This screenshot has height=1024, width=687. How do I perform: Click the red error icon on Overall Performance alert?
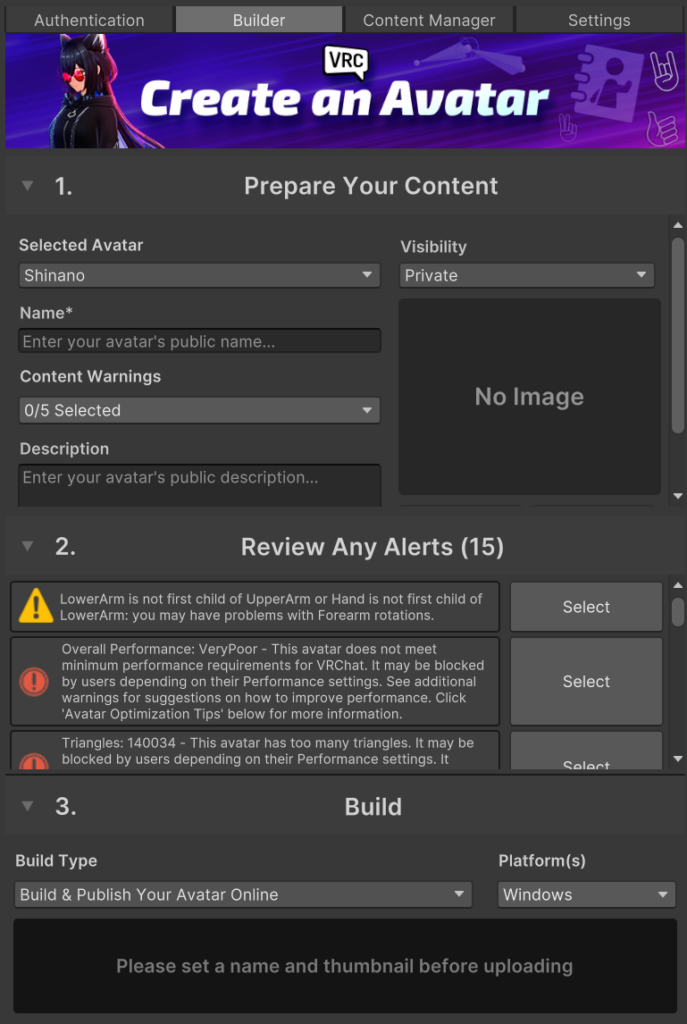[x=34, y=681]
